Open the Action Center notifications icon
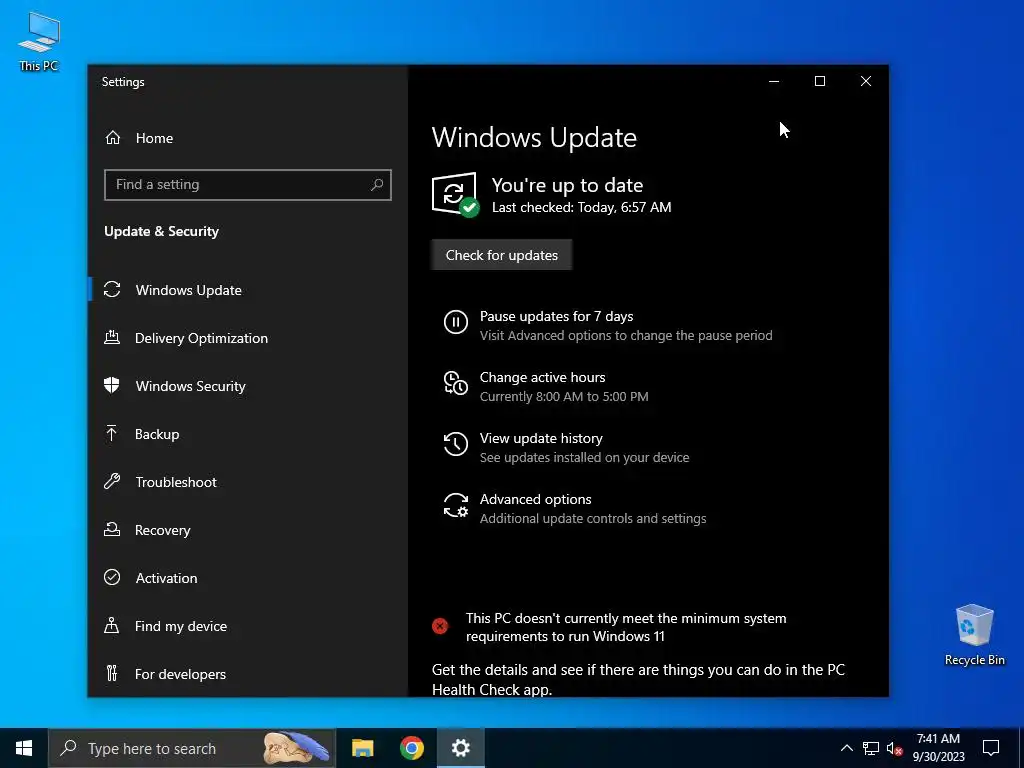The width and height of the screenshot is (1024, 768). coord(991,748)
